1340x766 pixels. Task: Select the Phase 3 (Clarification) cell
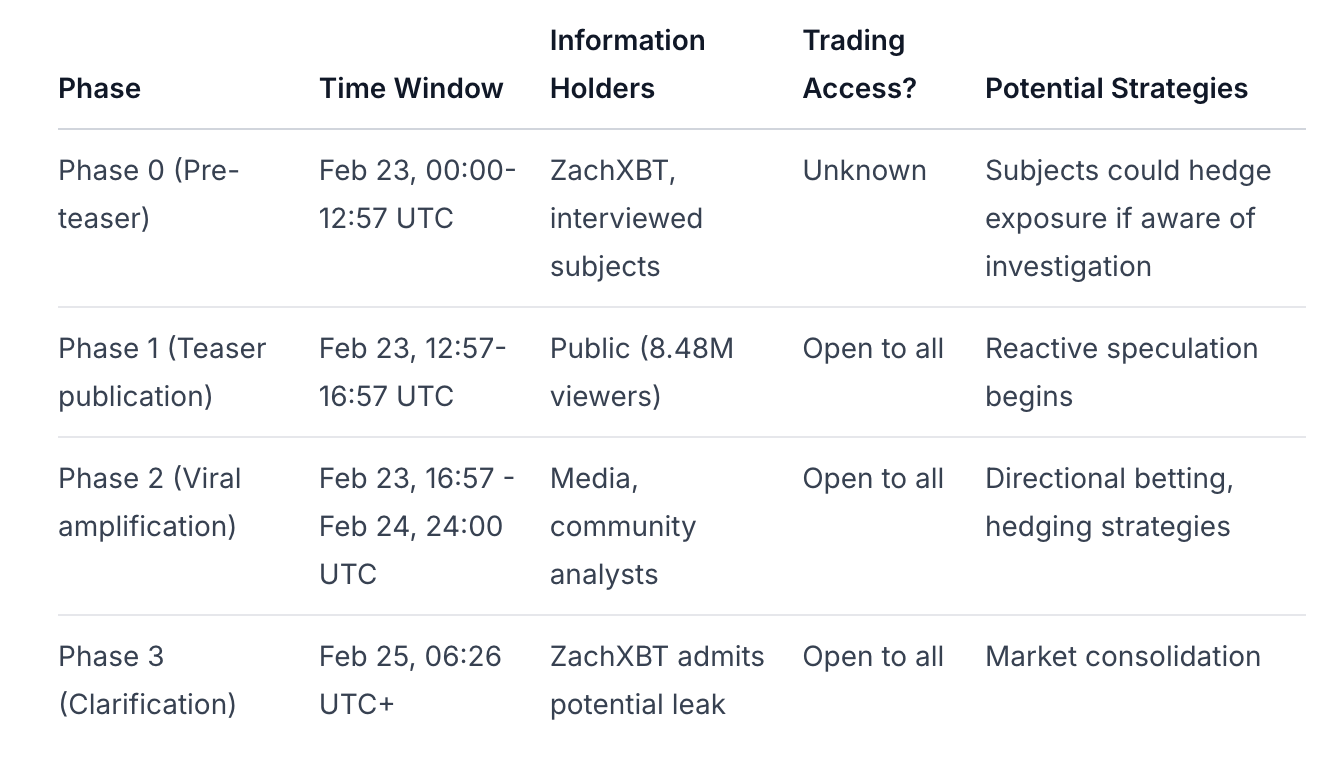147,680
